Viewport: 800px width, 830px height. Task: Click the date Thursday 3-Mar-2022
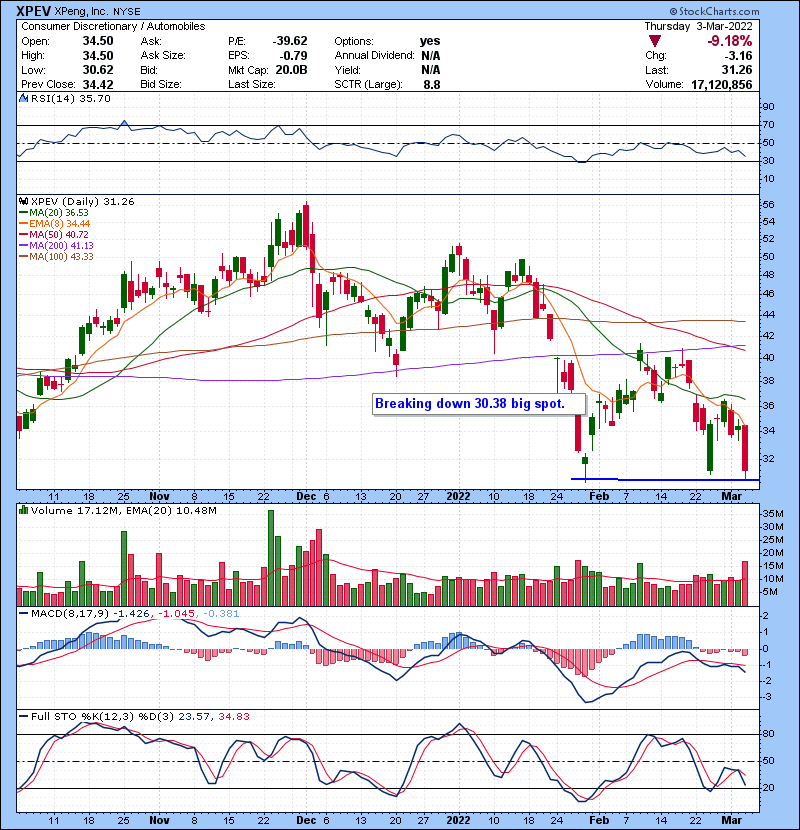click(698, 26)
